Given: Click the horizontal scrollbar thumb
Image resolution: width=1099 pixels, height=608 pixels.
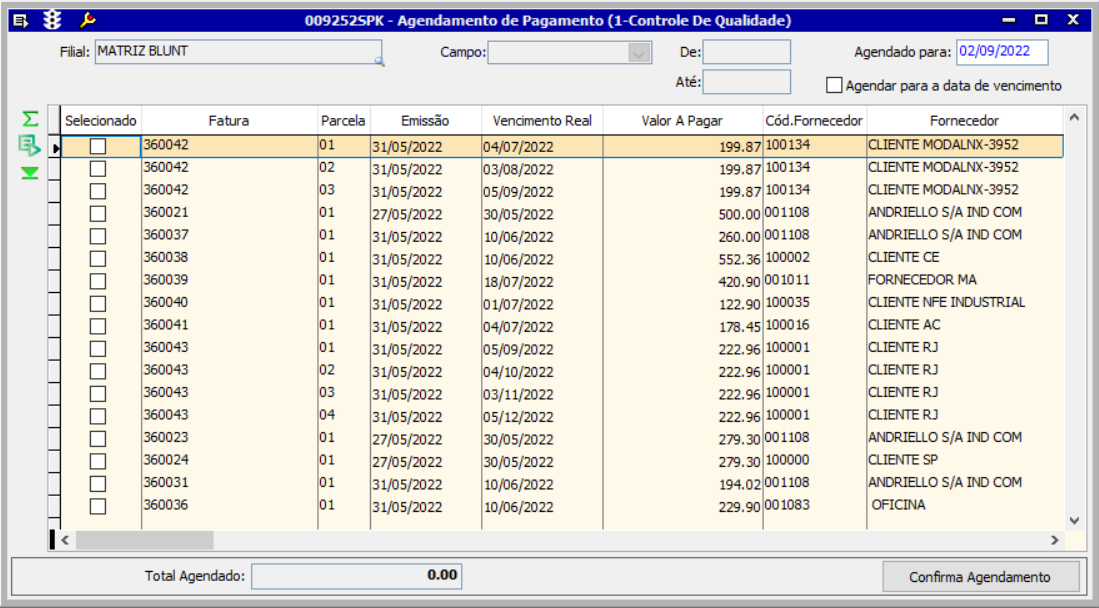Looking at the screenshot, I should pos(144,540).
